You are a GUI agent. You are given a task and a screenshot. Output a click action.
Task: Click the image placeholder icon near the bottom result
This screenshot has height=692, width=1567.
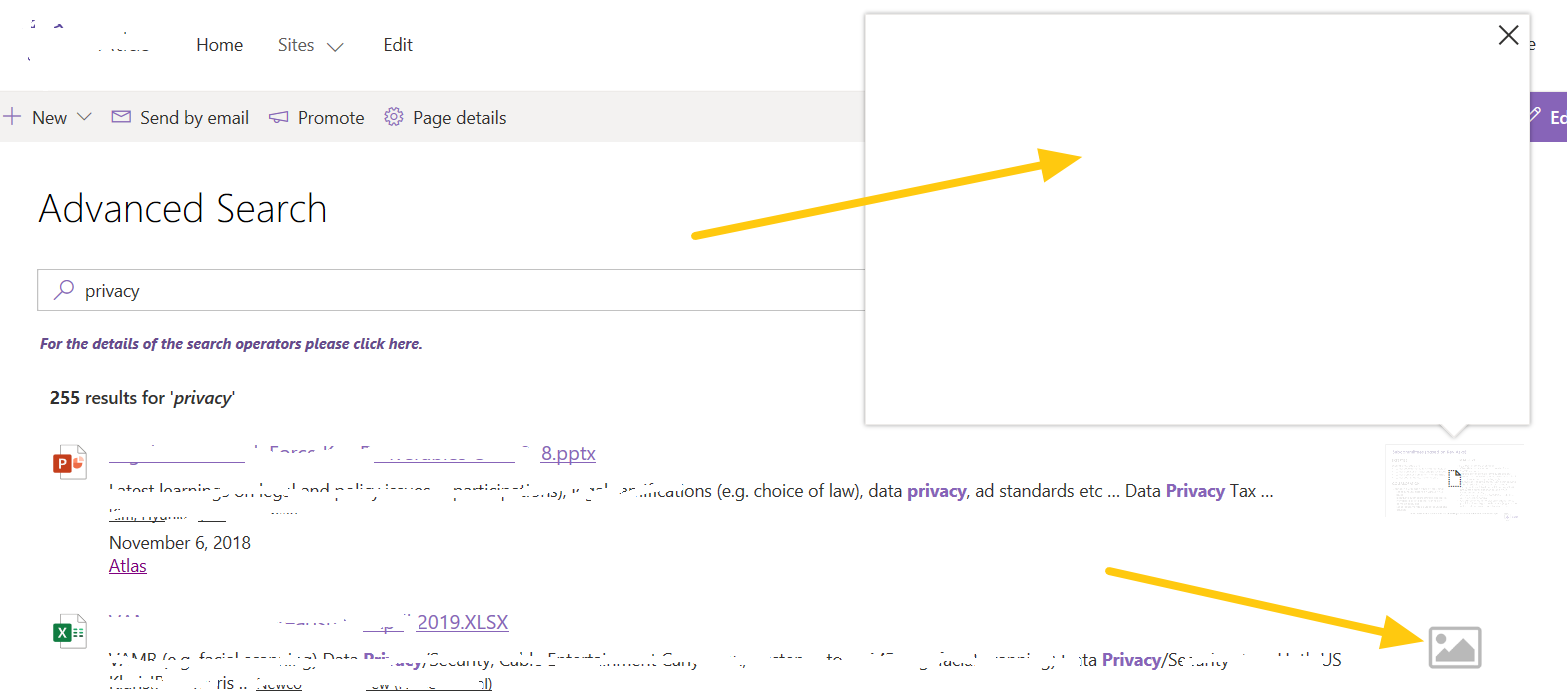[x=1455, y=648]
